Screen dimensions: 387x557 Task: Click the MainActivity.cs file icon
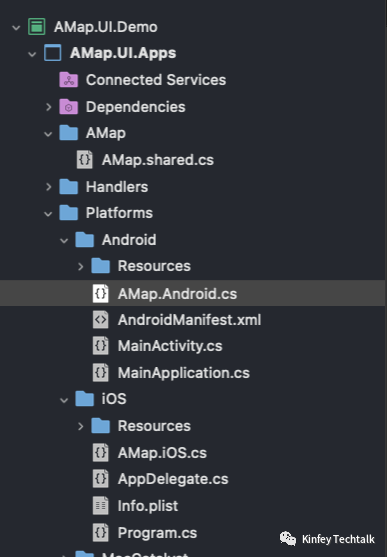click(x=101, y=346)
